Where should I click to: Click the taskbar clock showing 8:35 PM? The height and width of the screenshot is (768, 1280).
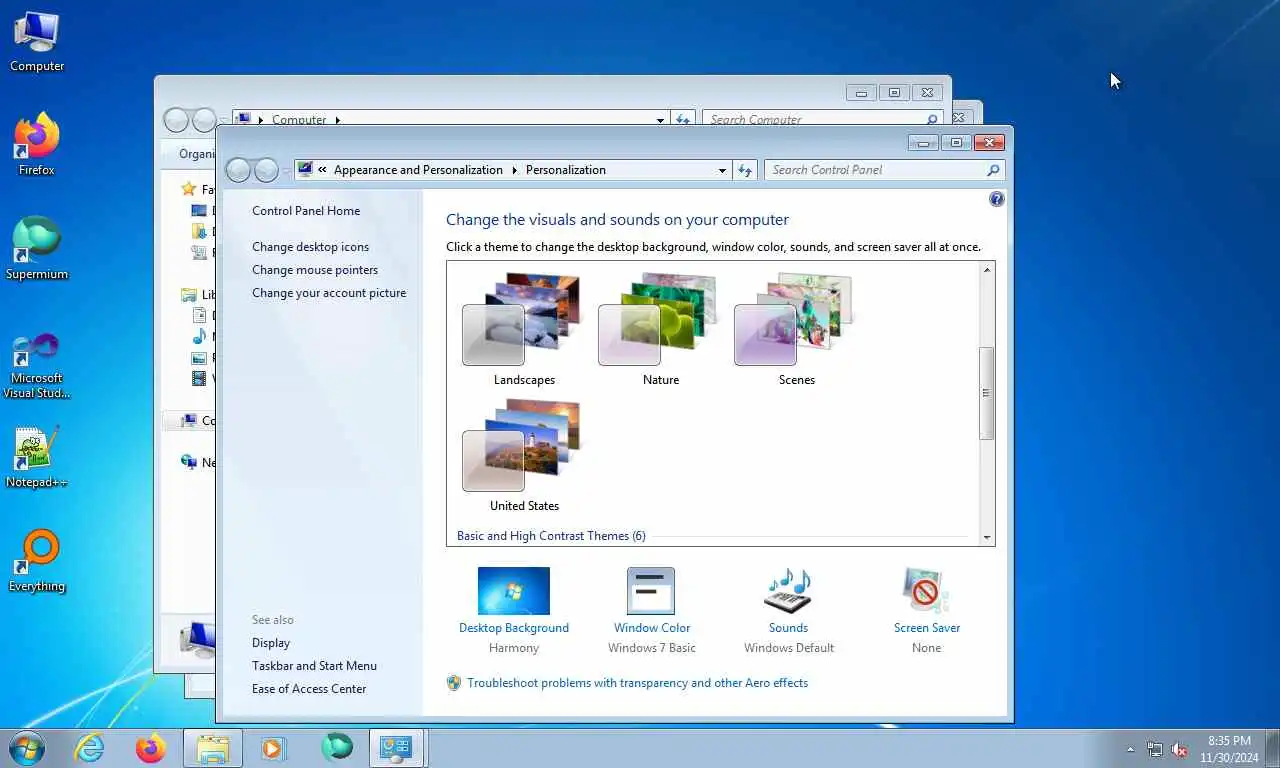[x=1229, y=749]
